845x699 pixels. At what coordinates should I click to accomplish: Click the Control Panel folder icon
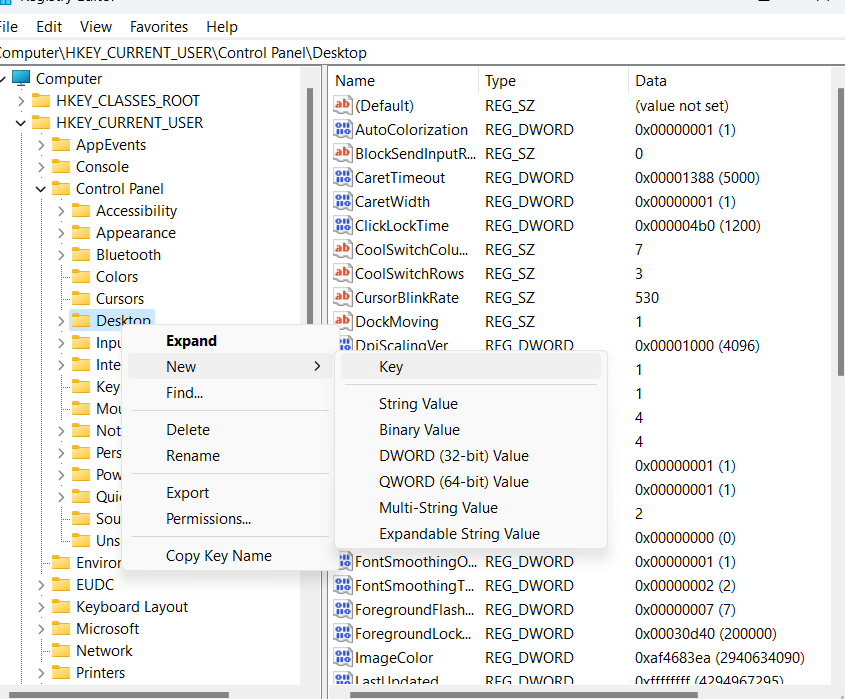pos(61,189)
